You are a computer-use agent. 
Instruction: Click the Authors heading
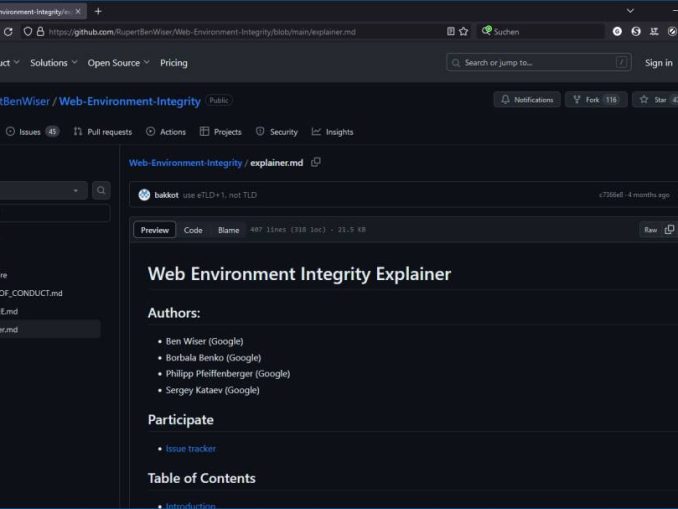[x=174, y=313]
